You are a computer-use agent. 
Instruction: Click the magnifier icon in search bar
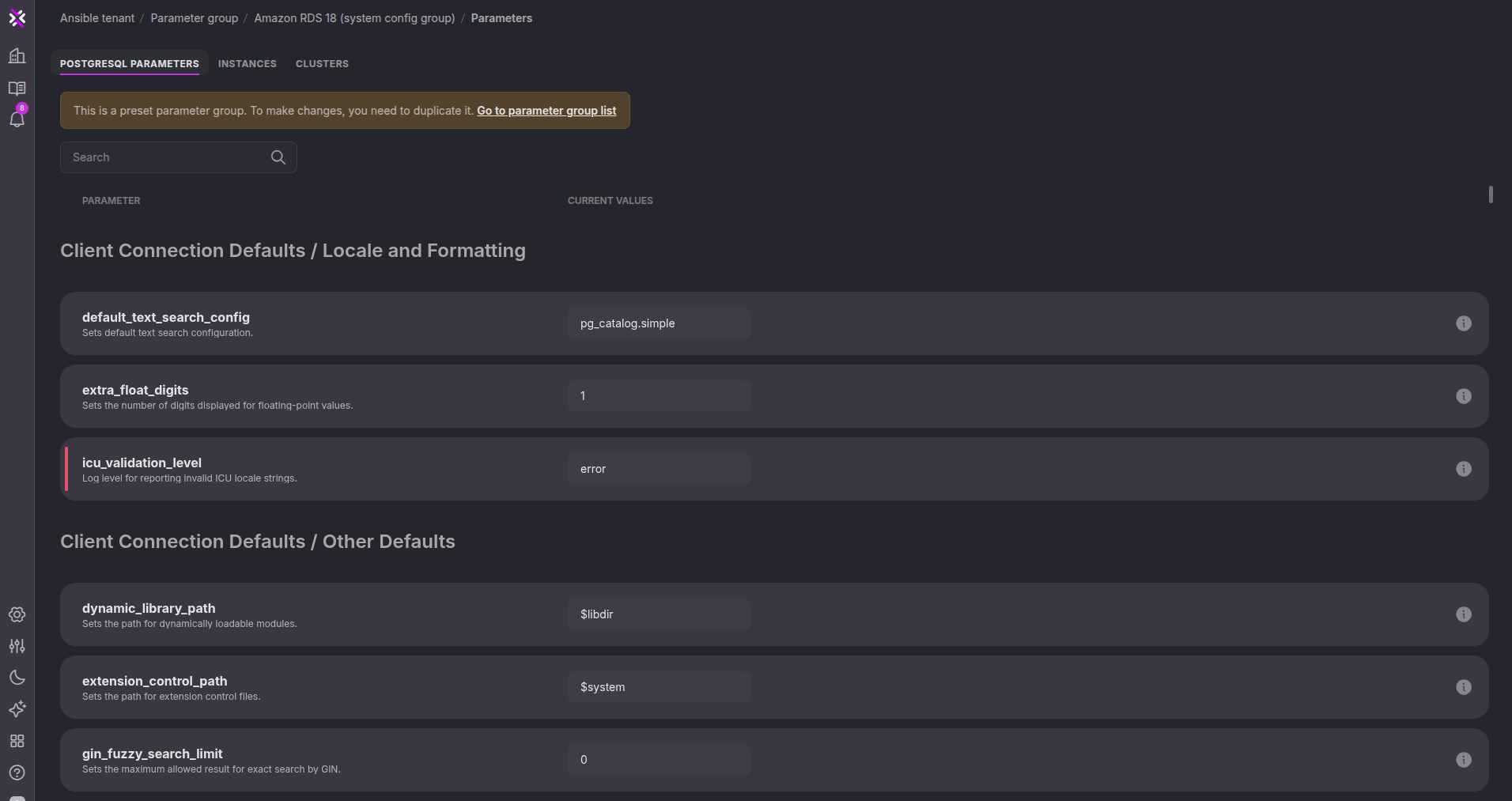[x=278, y=157]
